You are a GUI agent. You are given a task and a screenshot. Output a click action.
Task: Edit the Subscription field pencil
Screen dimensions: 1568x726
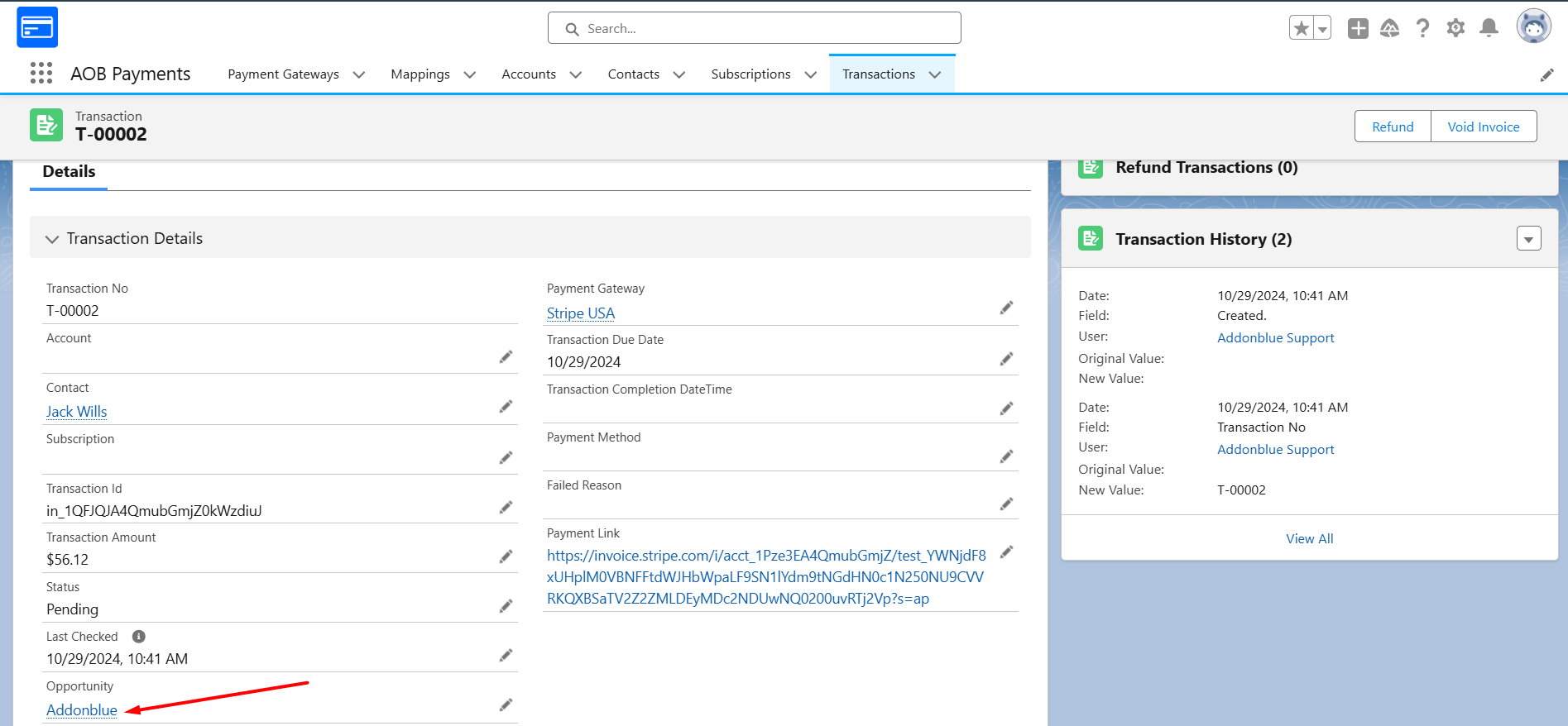click(506, 458)
